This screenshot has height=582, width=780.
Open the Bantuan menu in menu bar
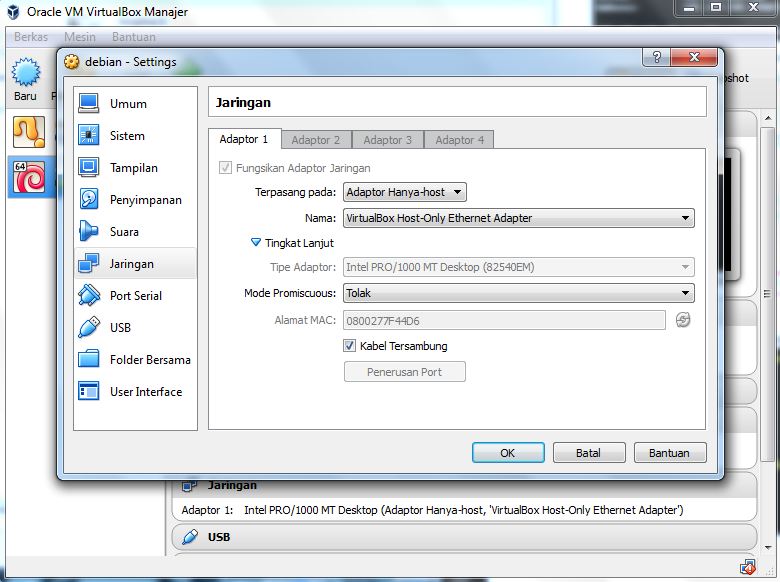point(134,37)
